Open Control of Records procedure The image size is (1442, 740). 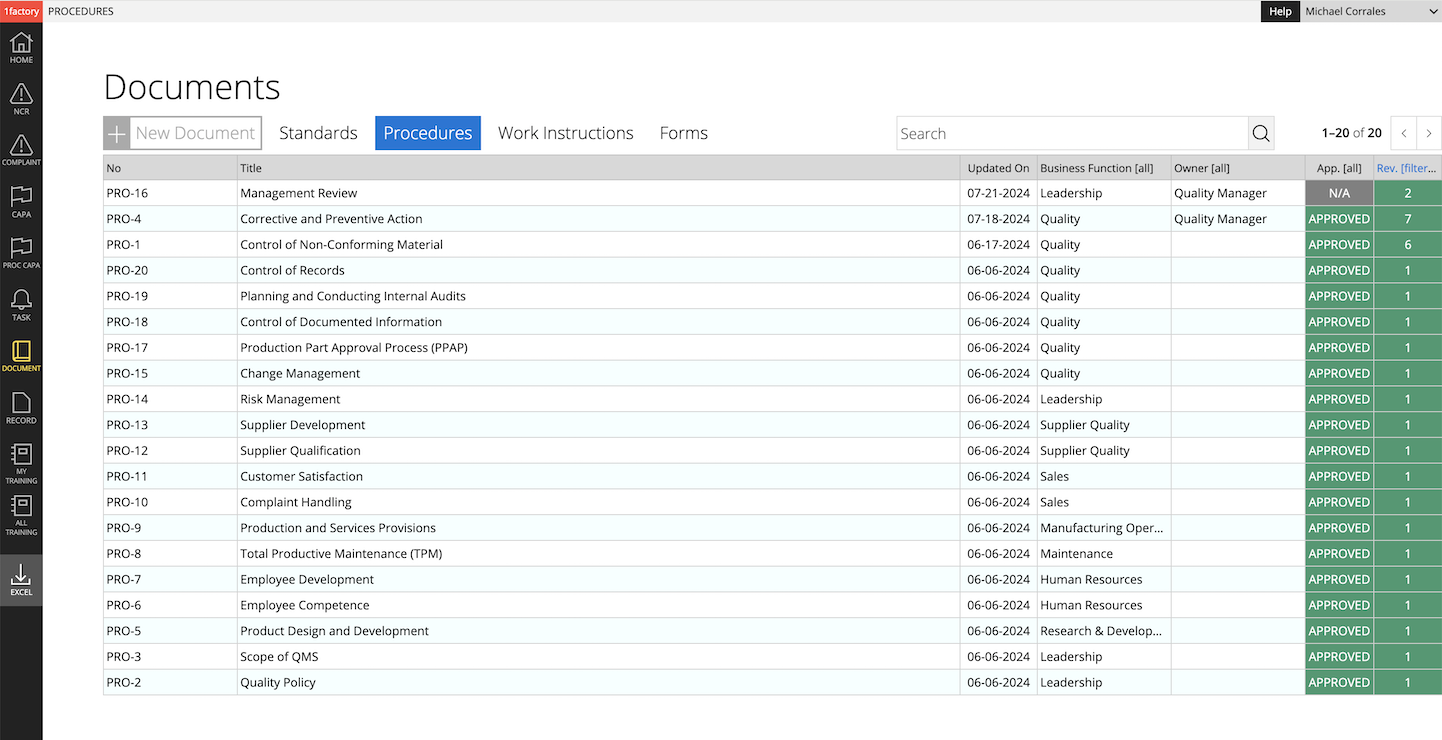292,271
